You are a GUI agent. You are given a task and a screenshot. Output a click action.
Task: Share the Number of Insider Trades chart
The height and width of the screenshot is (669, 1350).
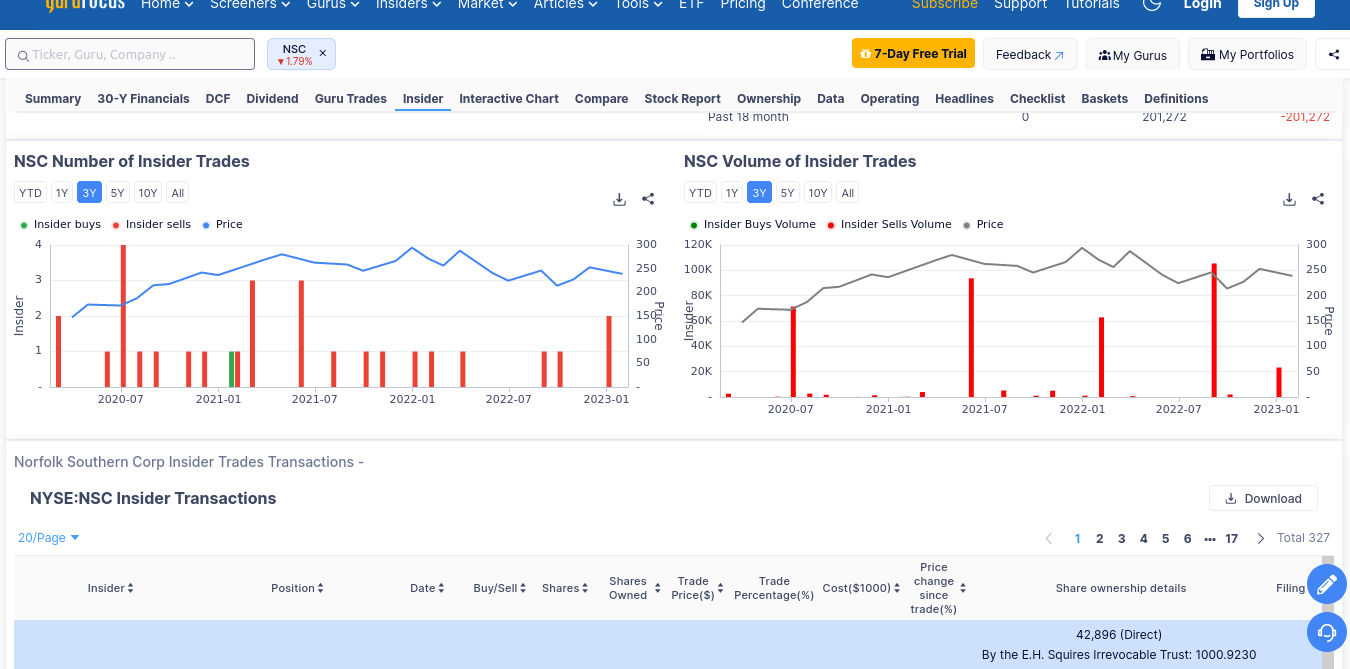click(648, 199)
